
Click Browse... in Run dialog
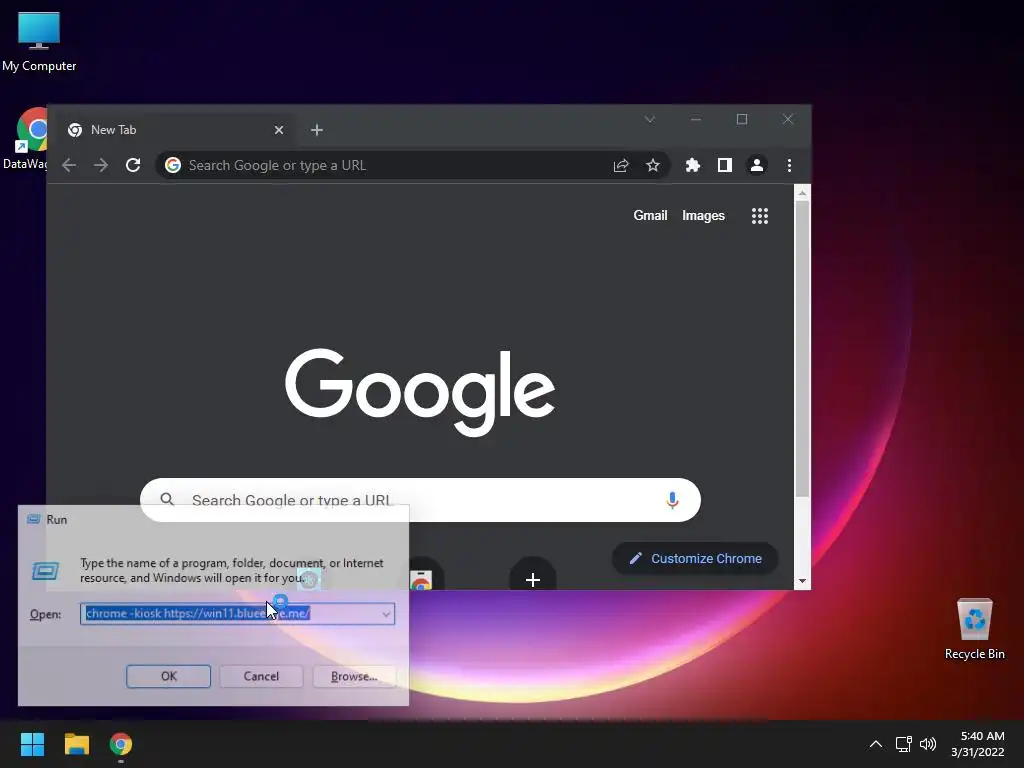354,676
